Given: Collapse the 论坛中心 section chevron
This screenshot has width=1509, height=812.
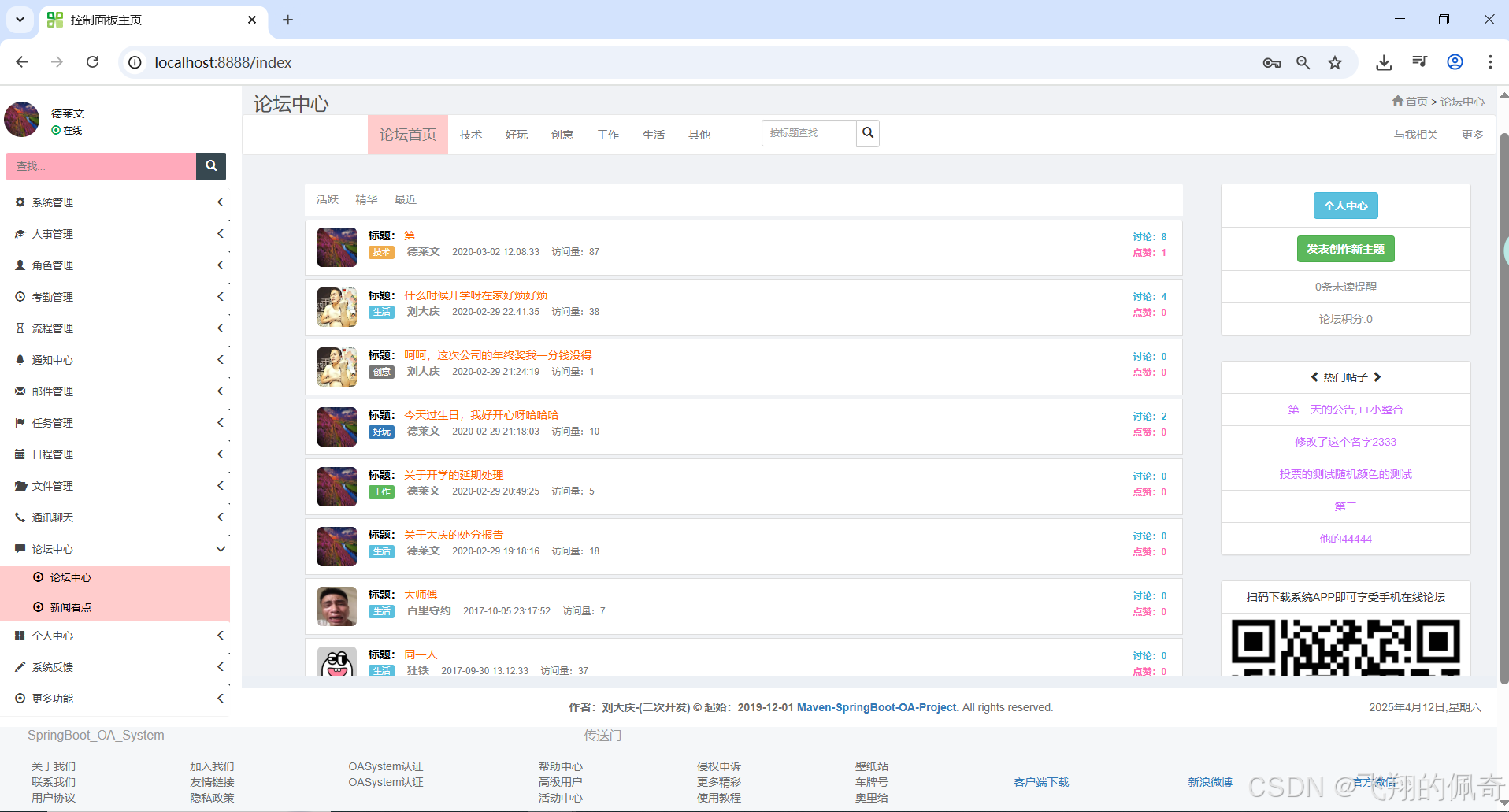Looking at the screenshot, I should (220, 549).
